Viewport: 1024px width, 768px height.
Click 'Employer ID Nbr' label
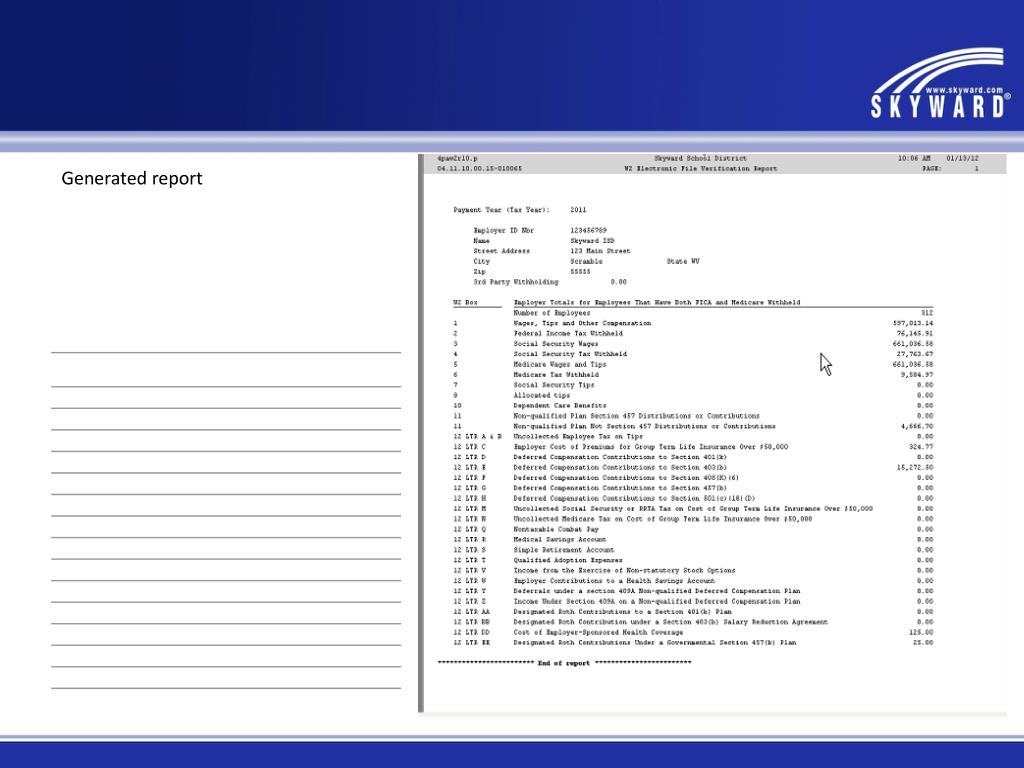tap(504, 231)
